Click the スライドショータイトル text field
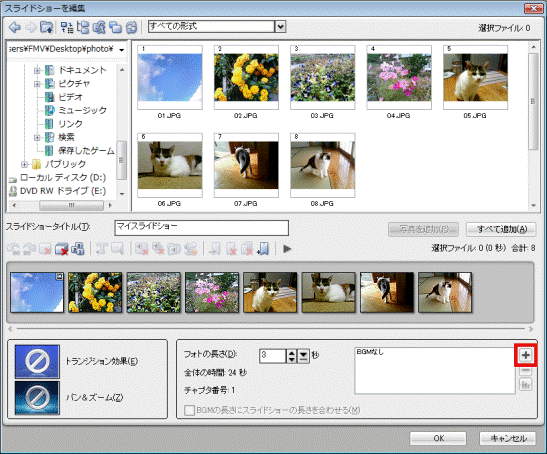The height and width of the screenshot is (454, 547). click(201, 228)
